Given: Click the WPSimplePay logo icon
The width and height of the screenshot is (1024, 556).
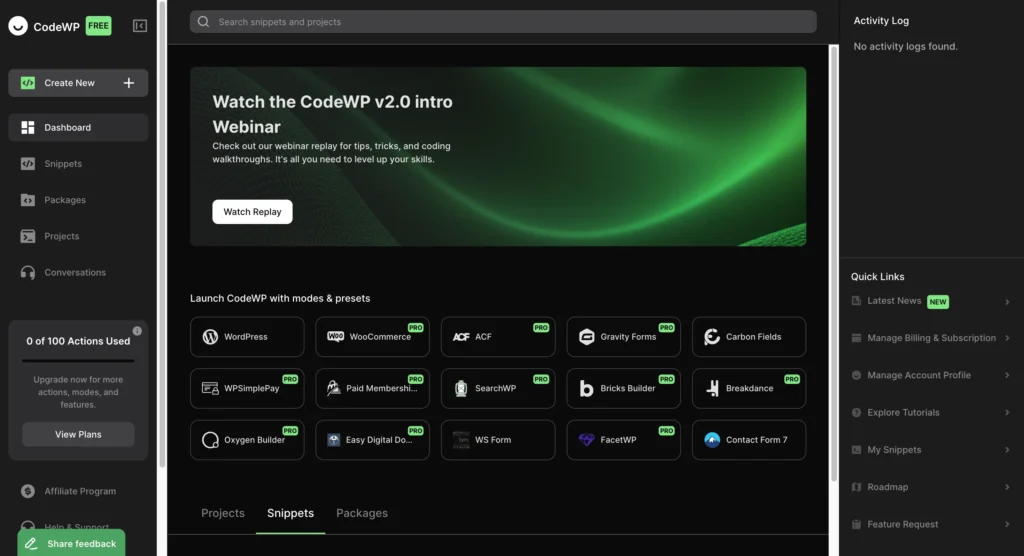Looking at the screenshot, I should 210,388.
